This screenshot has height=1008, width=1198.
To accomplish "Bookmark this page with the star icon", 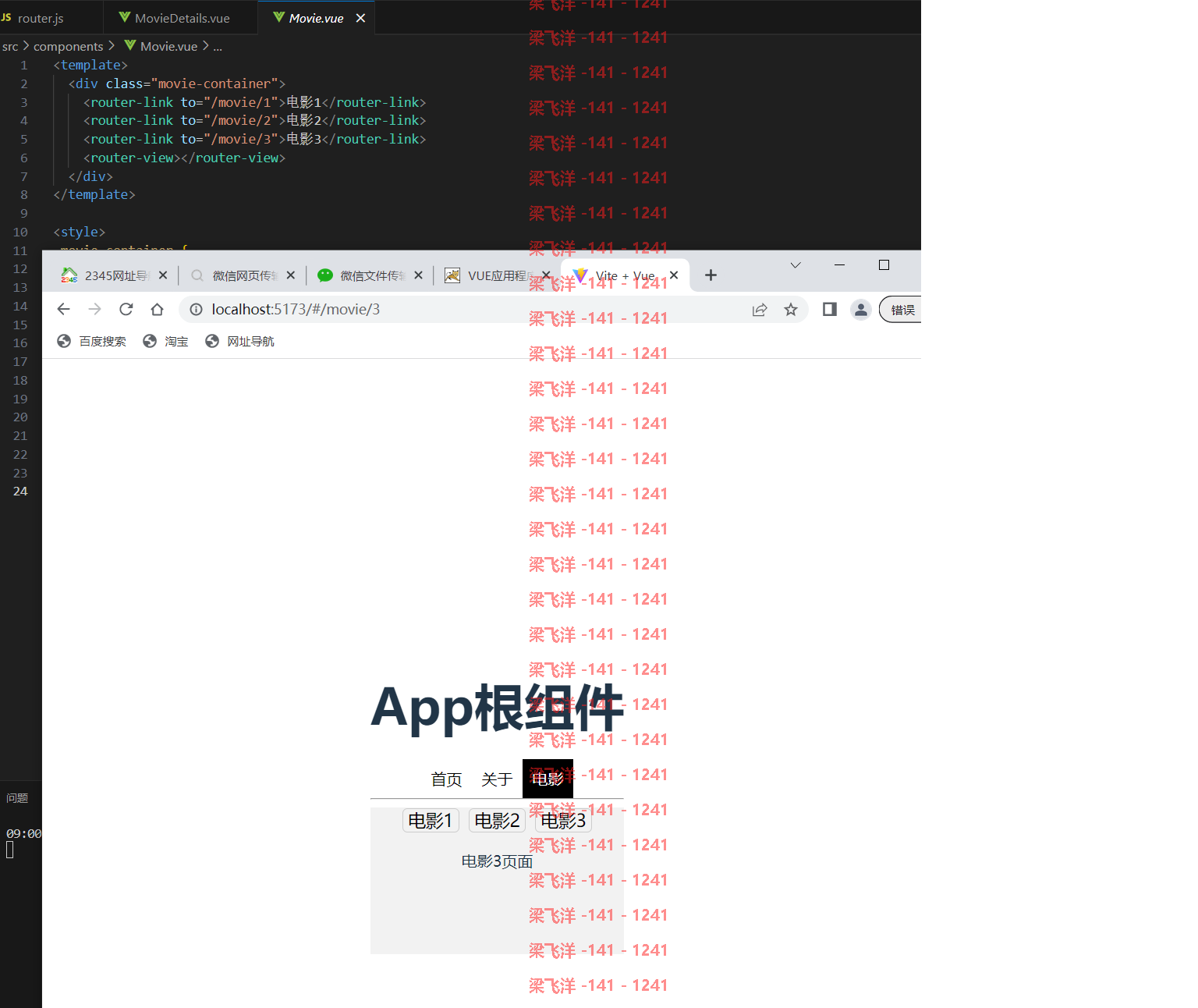I will pos(791,310).
